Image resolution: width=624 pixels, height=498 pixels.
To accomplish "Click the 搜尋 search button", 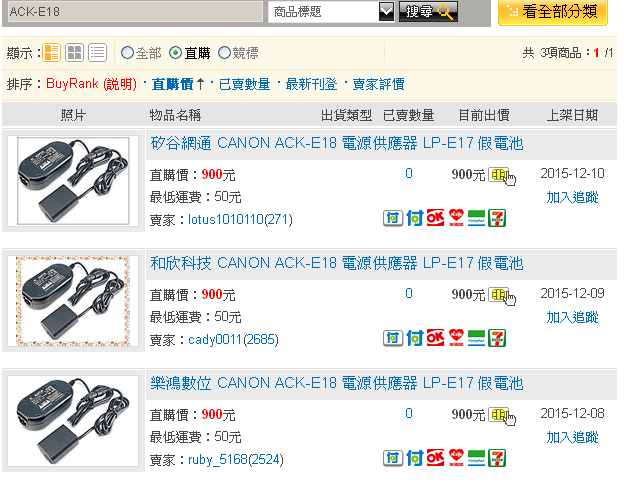I will click(x=428, y=12).
